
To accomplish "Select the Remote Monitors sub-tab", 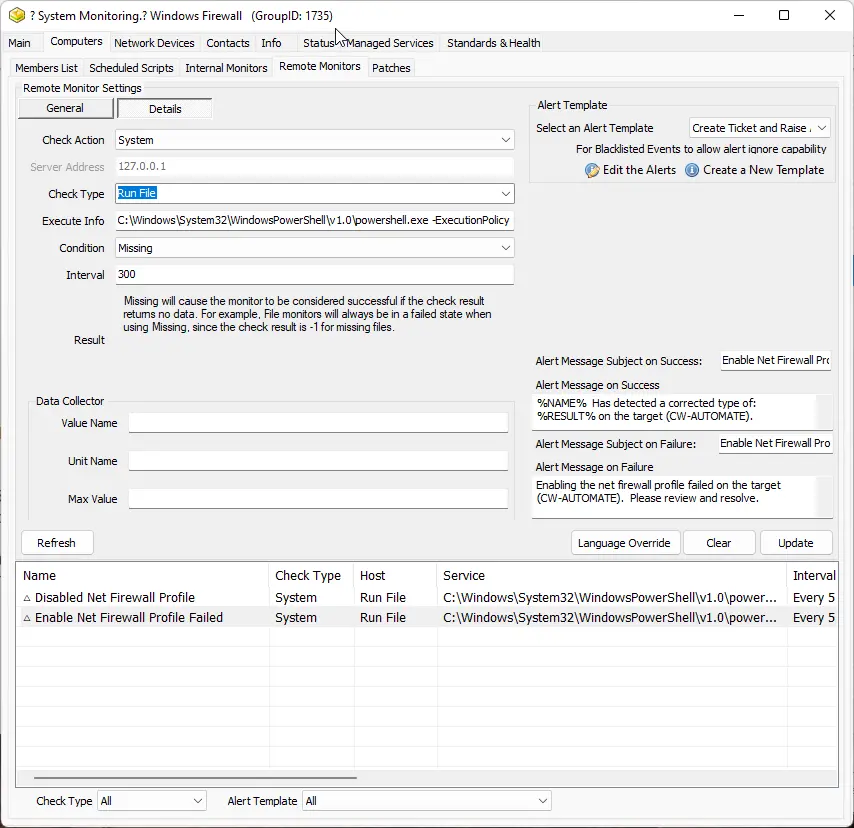I will [320, 66].
